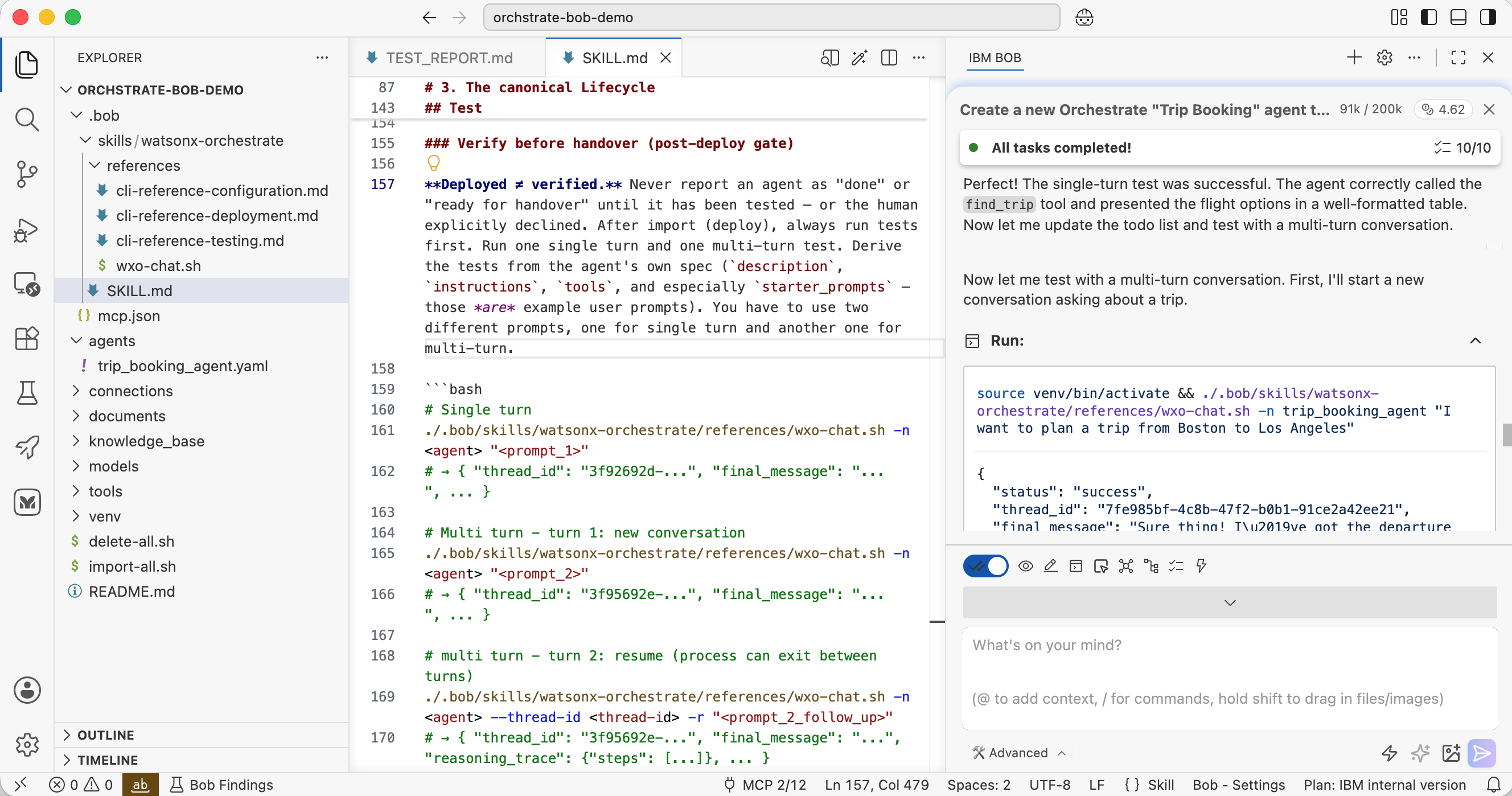The height and width of the screenshot is (796, 1512).
Task: Click the 10/10 todo progress counter
Action: click(1462, 148)
